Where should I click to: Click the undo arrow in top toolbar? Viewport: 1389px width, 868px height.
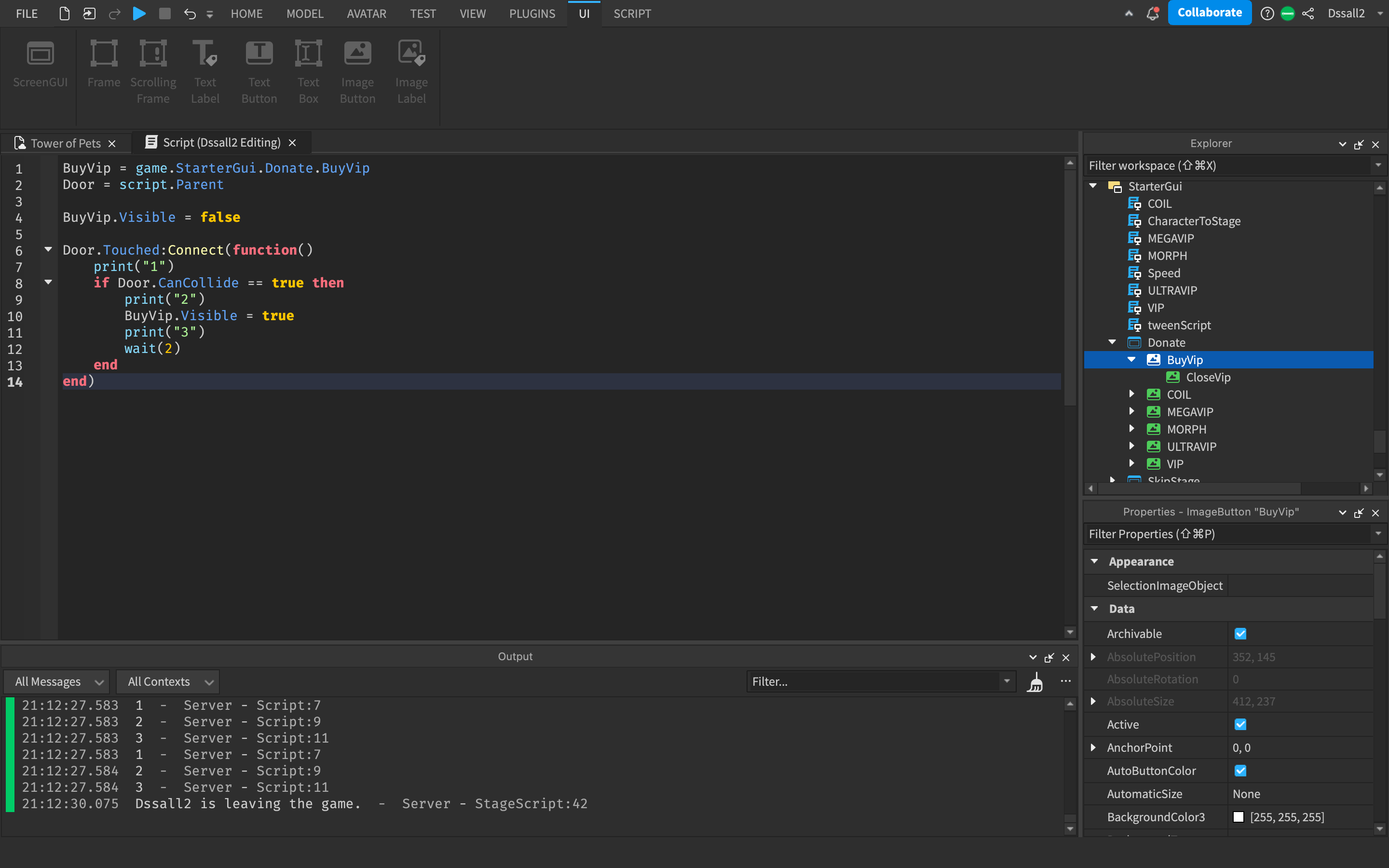click(x=190, y=13)
